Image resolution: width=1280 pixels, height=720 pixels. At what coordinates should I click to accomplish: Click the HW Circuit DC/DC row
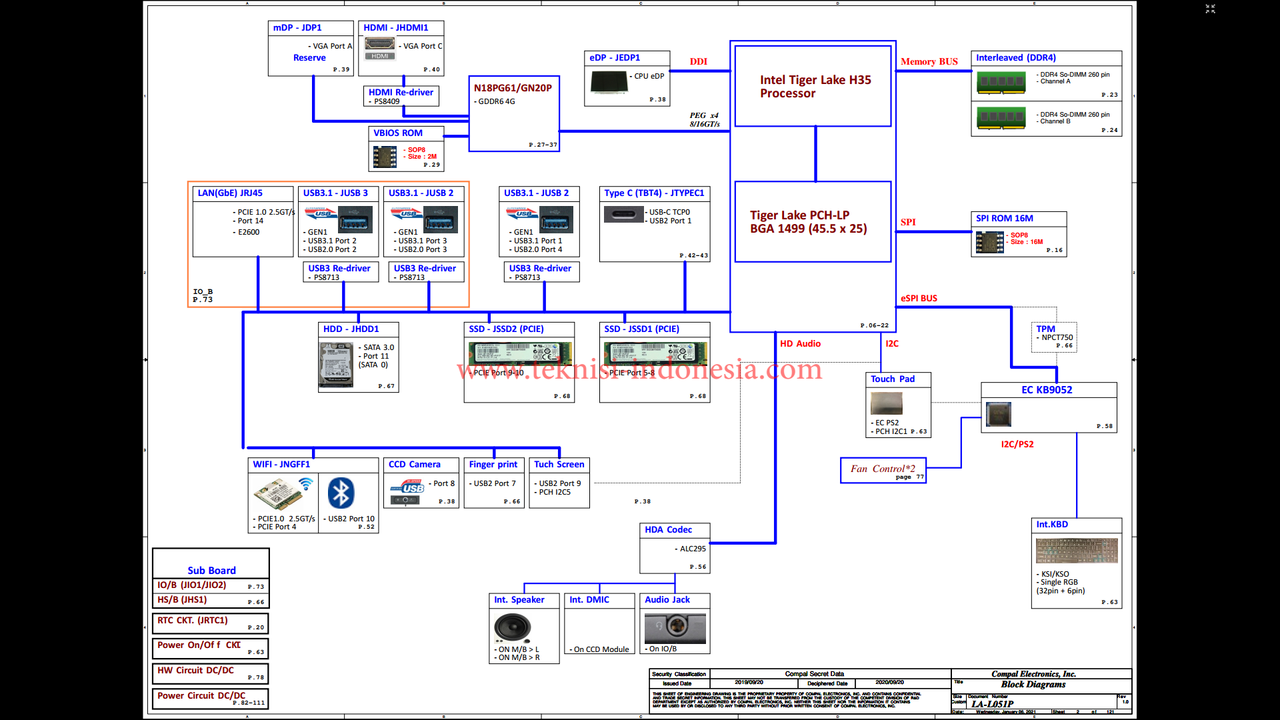tap(211, 672)
